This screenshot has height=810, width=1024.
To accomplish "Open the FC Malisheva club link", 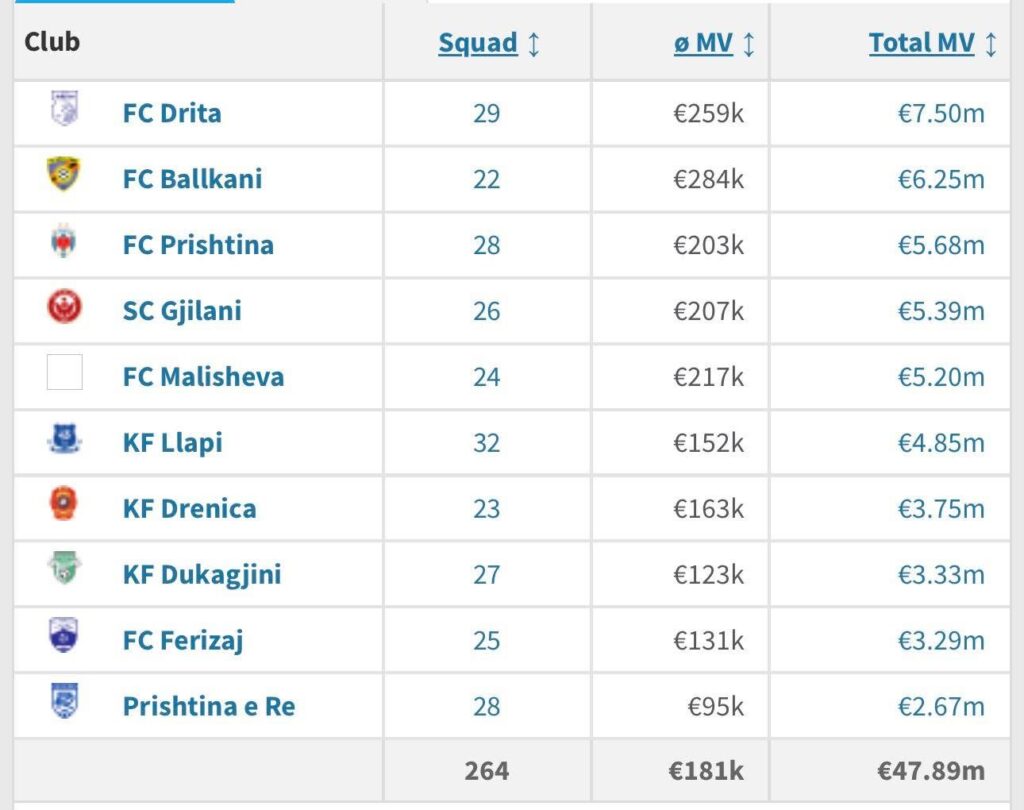I will click(x=203, y=377).
